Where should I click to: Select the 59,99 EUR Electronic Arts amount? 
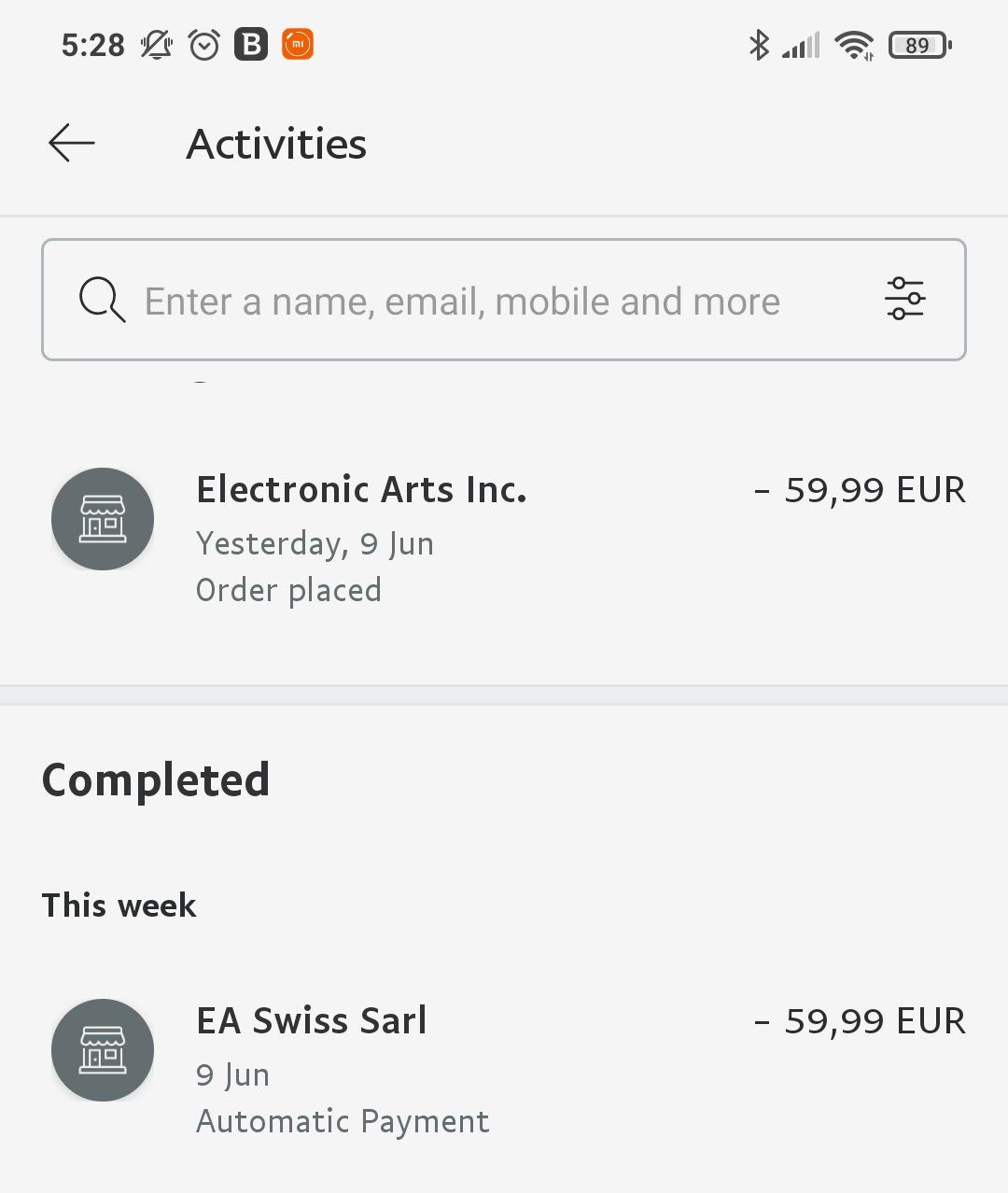pyautogui.click(x=860, y=490)
